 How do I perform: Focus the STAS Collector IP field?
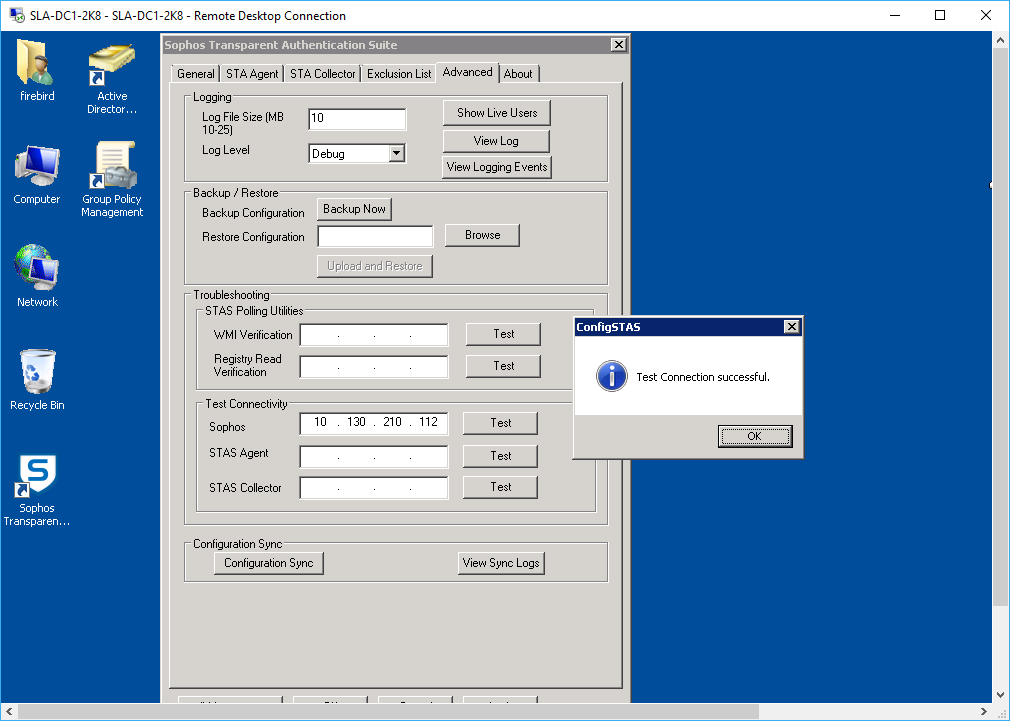(x=374, y=488)
